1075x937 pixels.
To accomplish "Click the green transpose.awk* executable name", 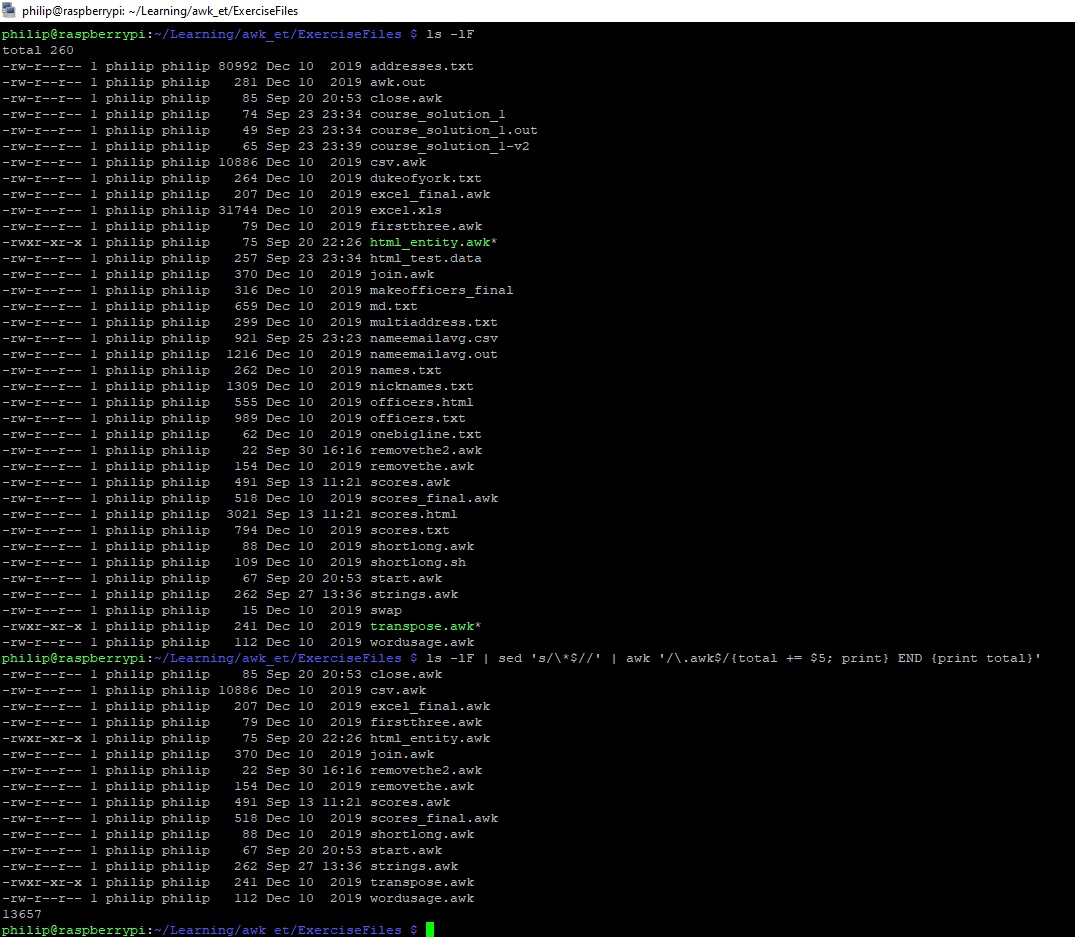I will [426, 626].
